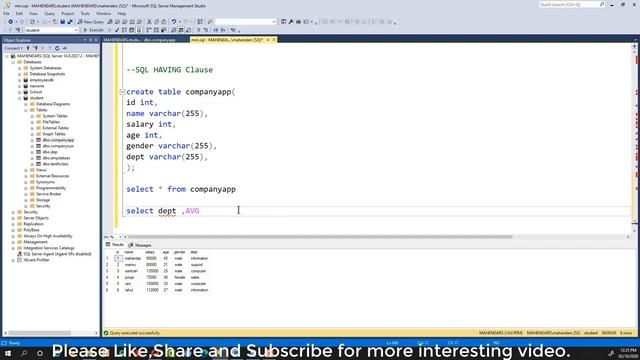
Task: Open the Connect dropdown in Object Explorer
Action: pyautogui.click(x=14, y=48)
